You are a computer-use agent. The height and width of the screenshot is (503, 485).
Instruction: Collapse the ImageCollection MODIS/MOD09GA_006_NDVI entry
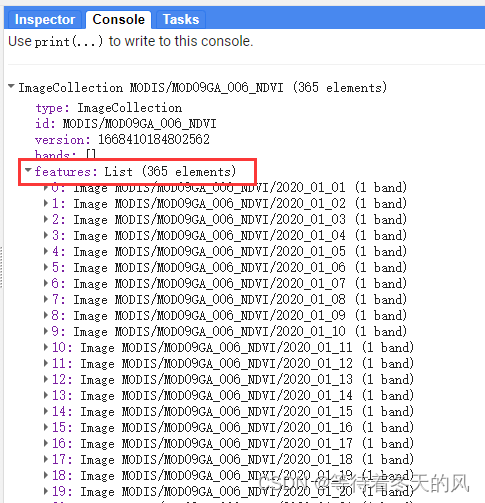pos(11,86)
